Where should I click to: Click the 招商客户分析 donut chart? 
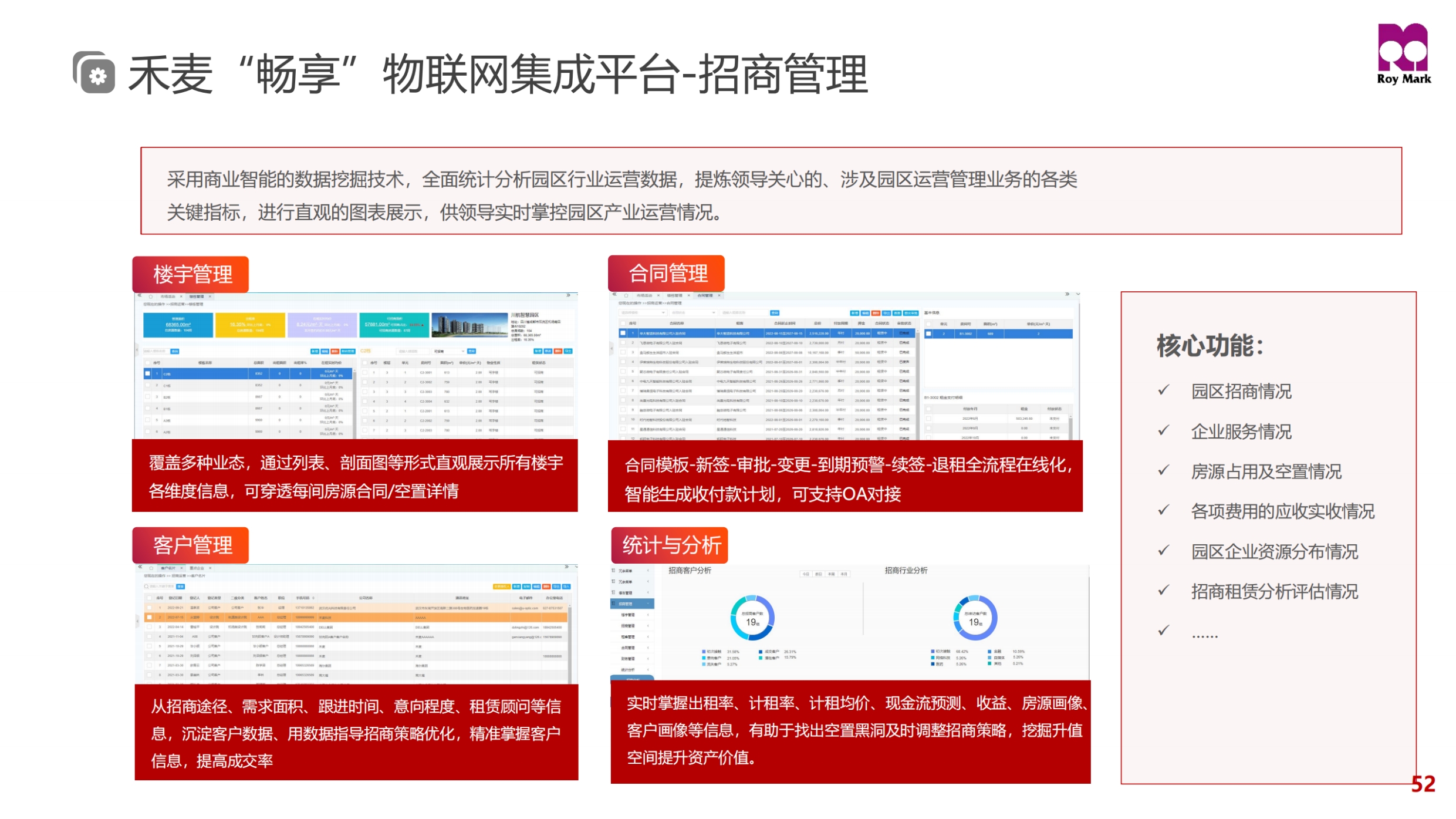[752, 618]
